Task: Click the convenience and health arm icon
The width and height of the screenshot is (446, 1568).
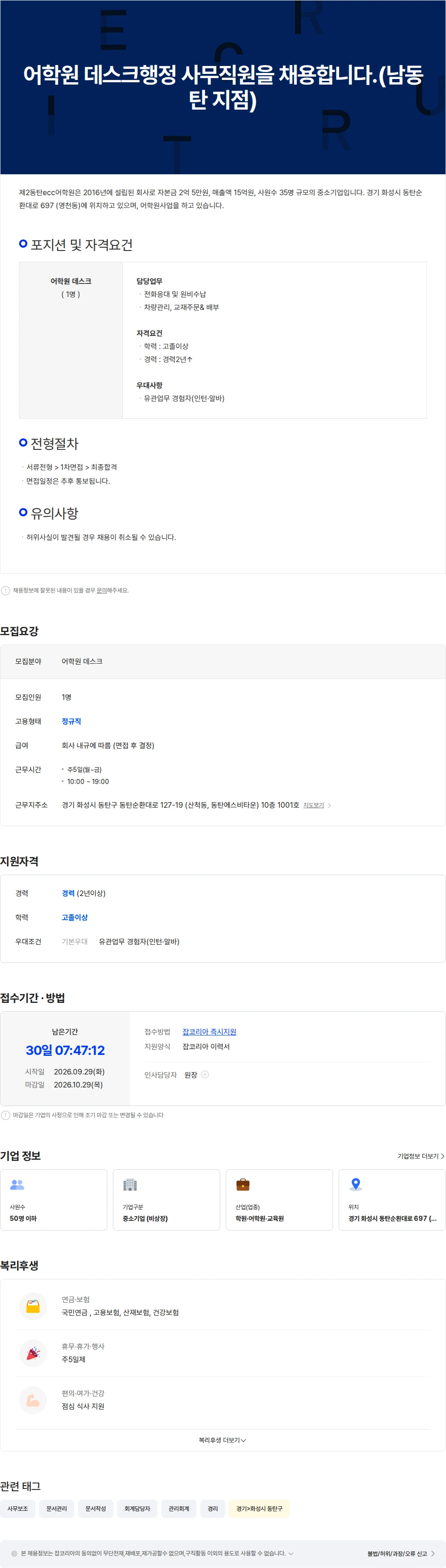Action: [33, 1400]
